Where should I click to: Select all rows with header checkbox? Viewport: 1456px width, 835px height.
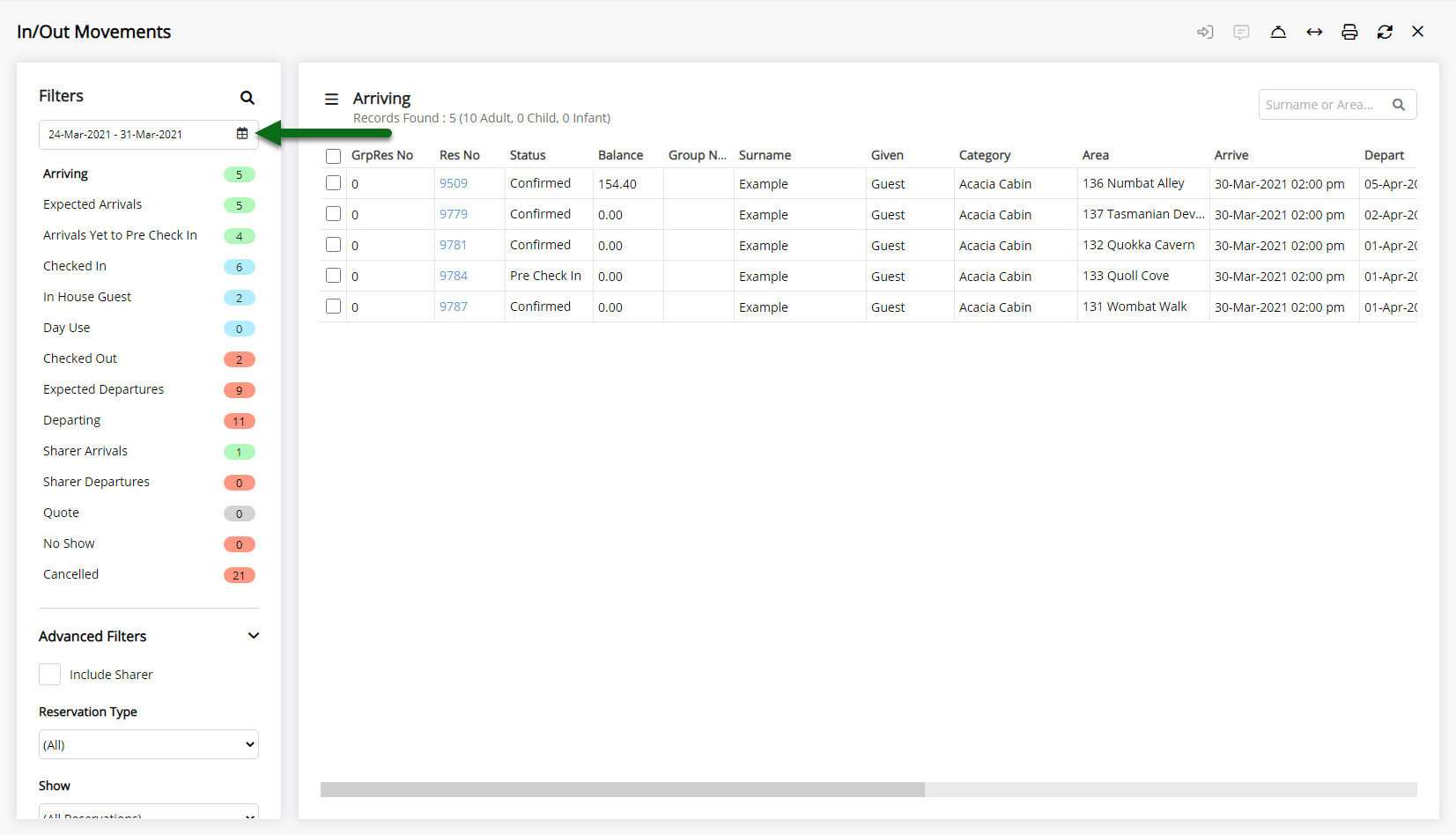click(333, 156)
